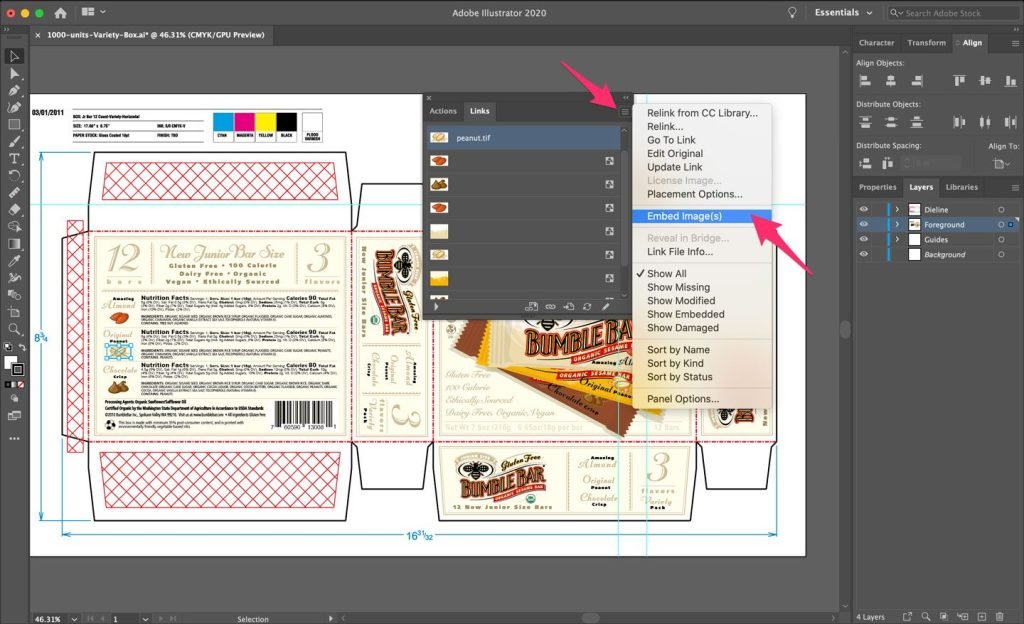1024x624 pixels.
Task: Expand the Guides layer
Action: (897, 240)
